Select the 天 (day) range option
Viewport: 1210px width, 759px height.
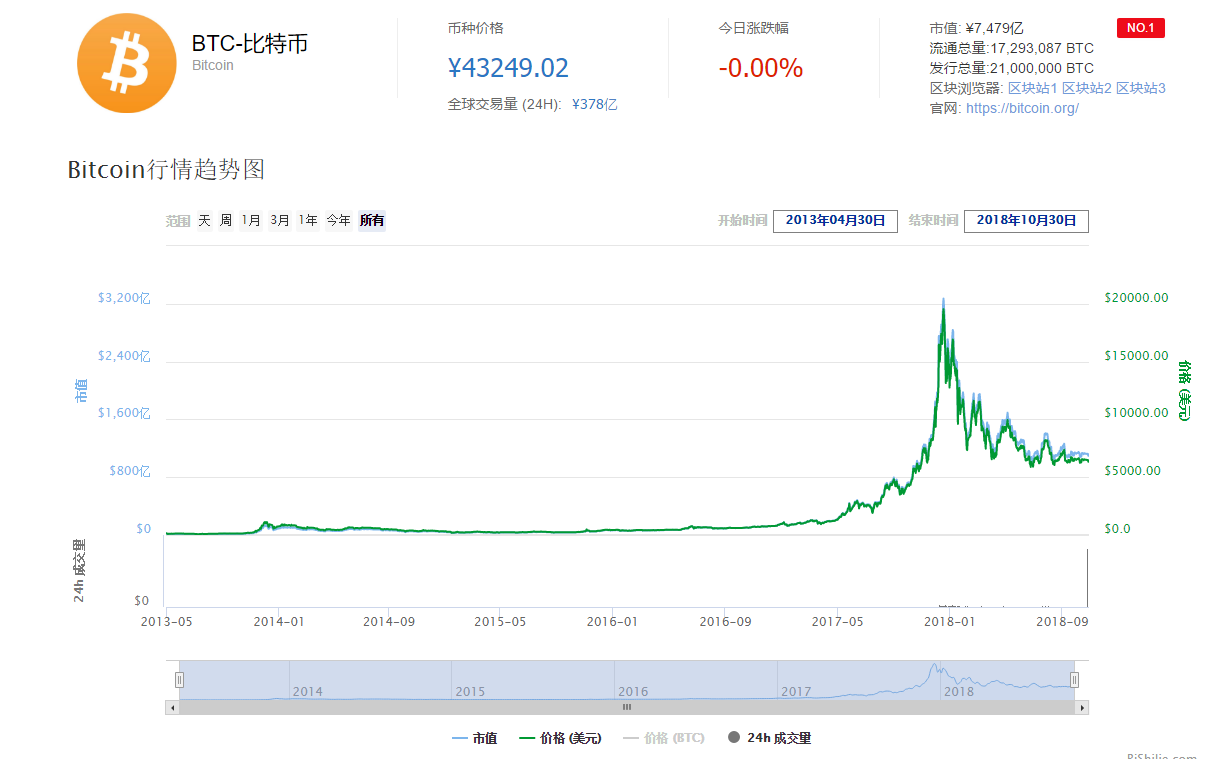tap(204, 221)
